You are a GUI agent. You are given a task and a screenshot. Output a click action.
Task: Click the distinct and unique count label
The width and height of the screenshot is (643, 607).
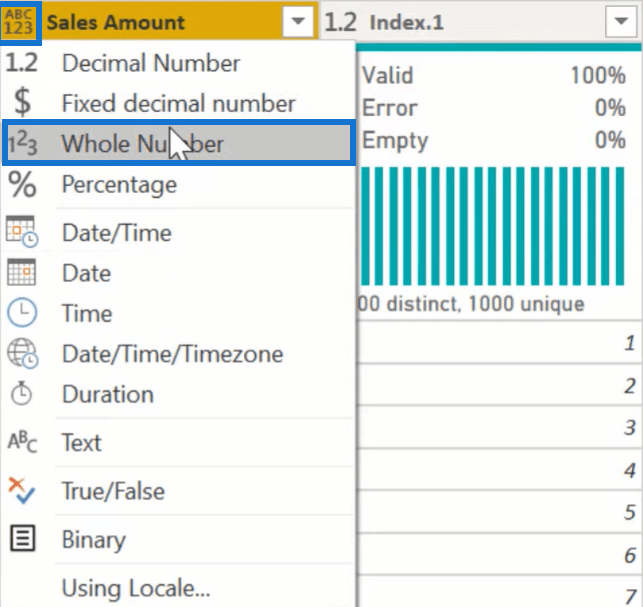(471, 304)
